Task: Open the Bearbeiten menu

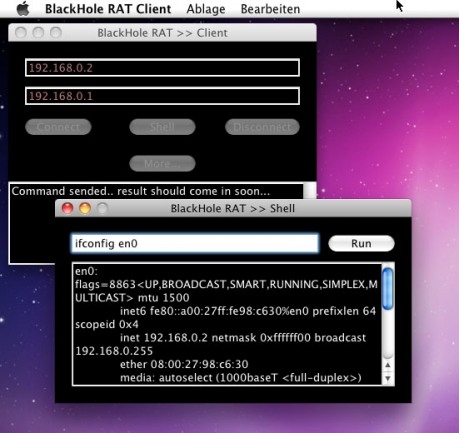Action: tap(270, 9)
